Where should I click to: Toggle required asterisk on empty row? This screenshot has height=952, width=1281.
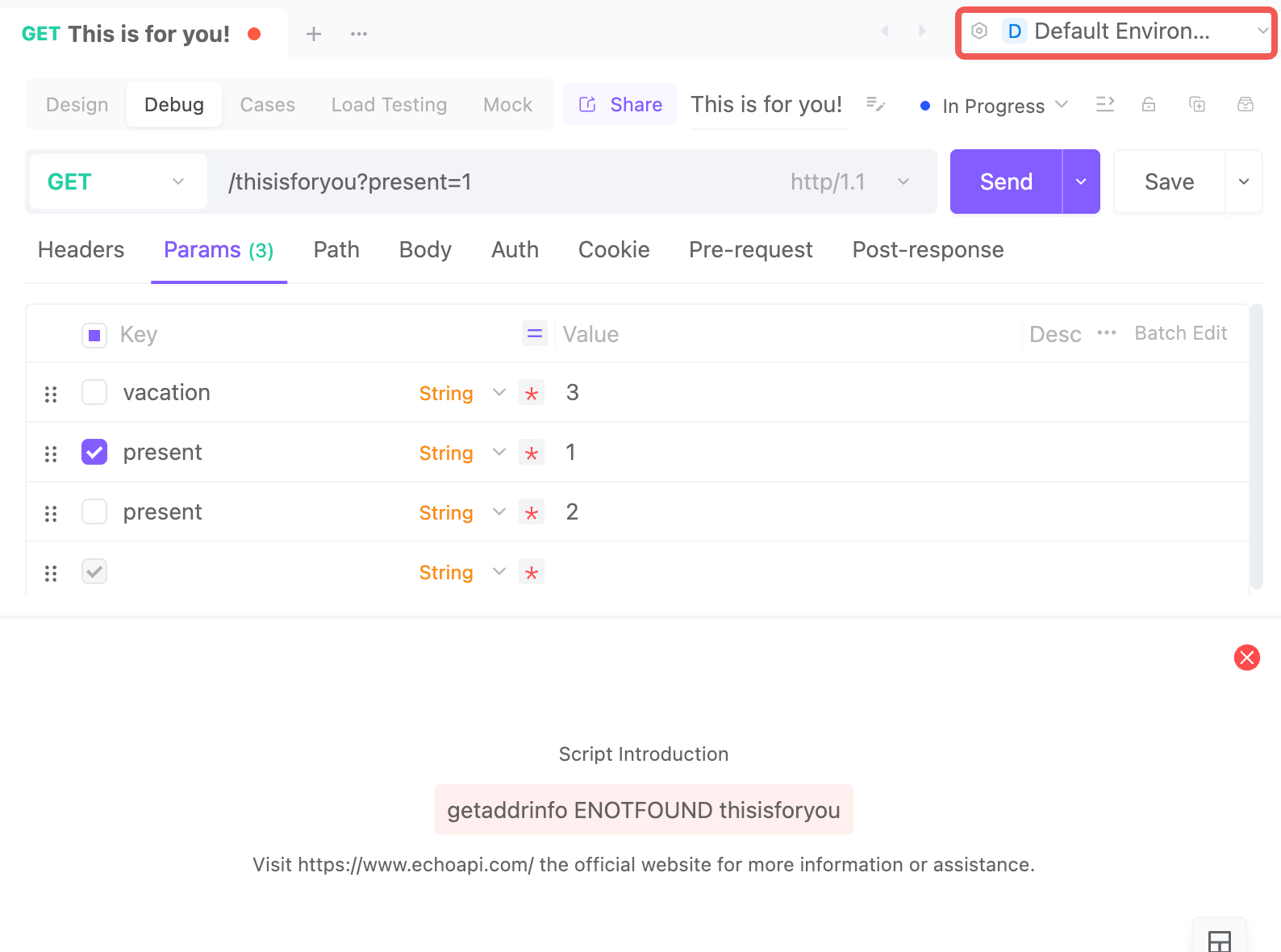[532, 572]
